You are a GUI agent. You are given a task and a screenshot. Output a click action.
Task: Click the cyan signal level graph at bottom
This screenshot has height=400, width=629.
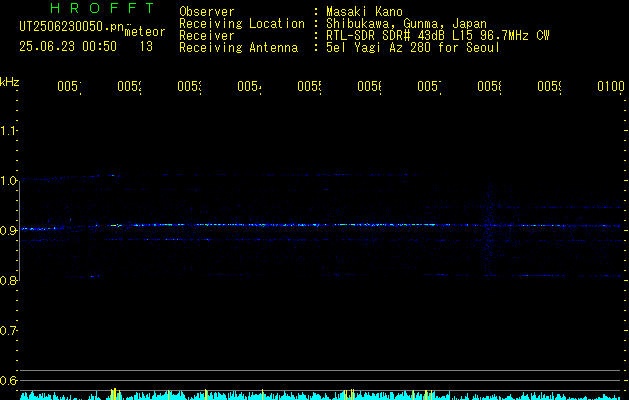point(321,395)
